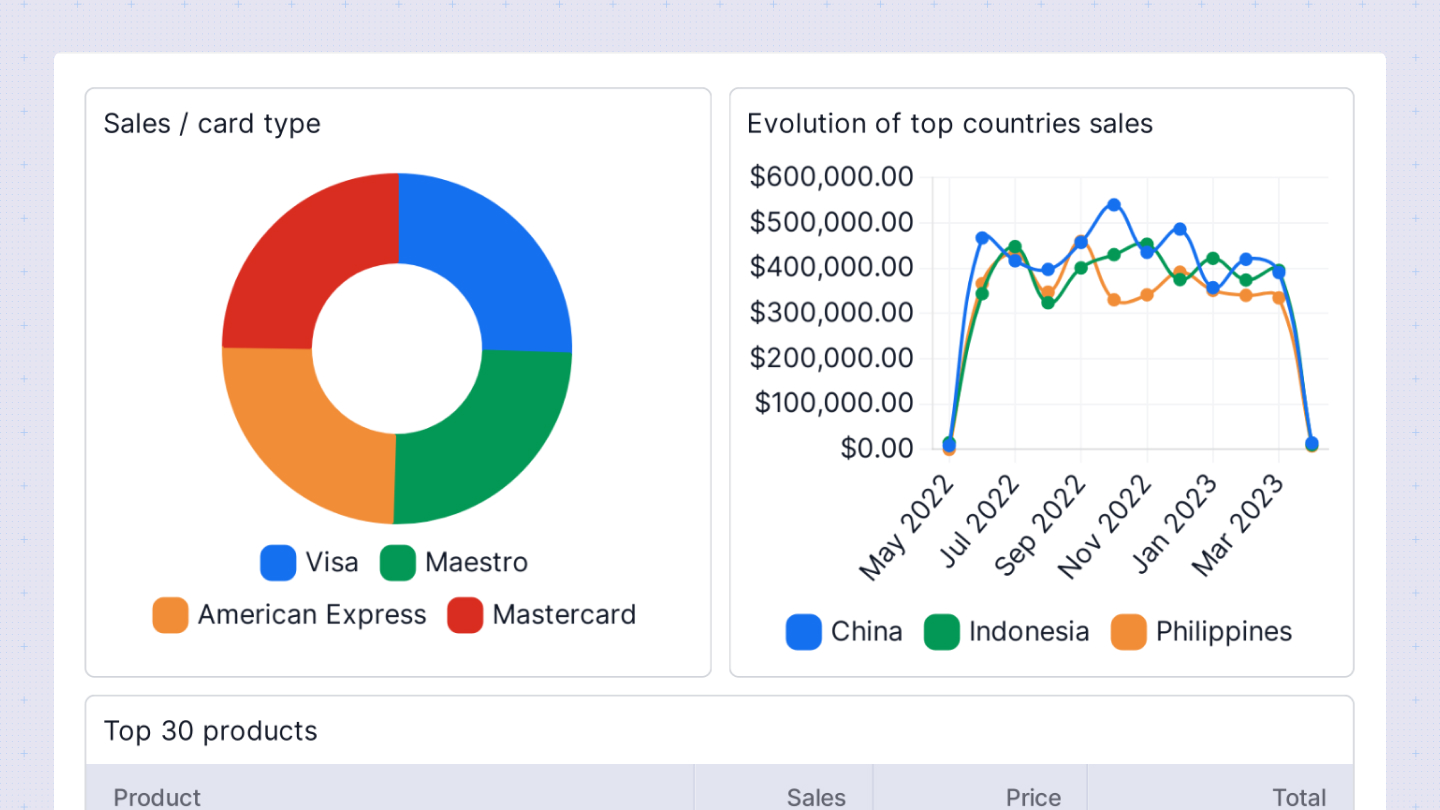Toggle the China legend color swatch
1440x810 pixels.
(x=803, y=632)
